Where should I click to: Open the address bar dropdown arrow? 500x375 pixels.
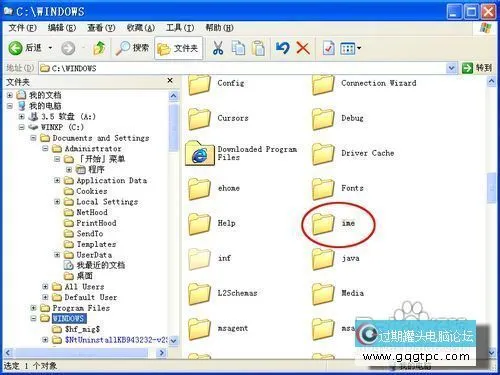(451, 68)
